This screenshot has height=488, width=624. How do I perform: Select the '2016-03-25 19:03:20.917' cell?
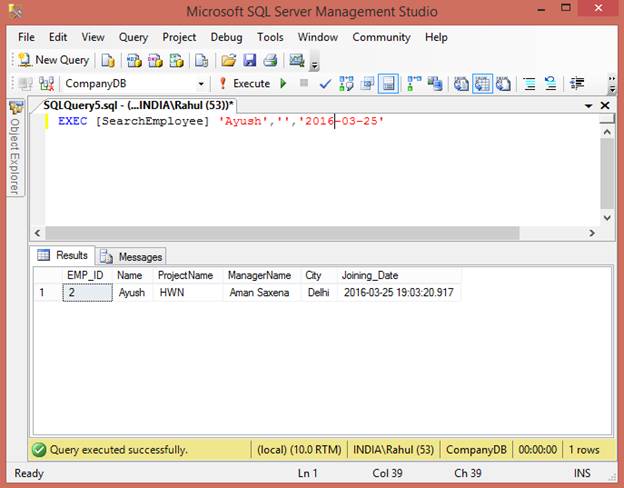click(399, 293)
